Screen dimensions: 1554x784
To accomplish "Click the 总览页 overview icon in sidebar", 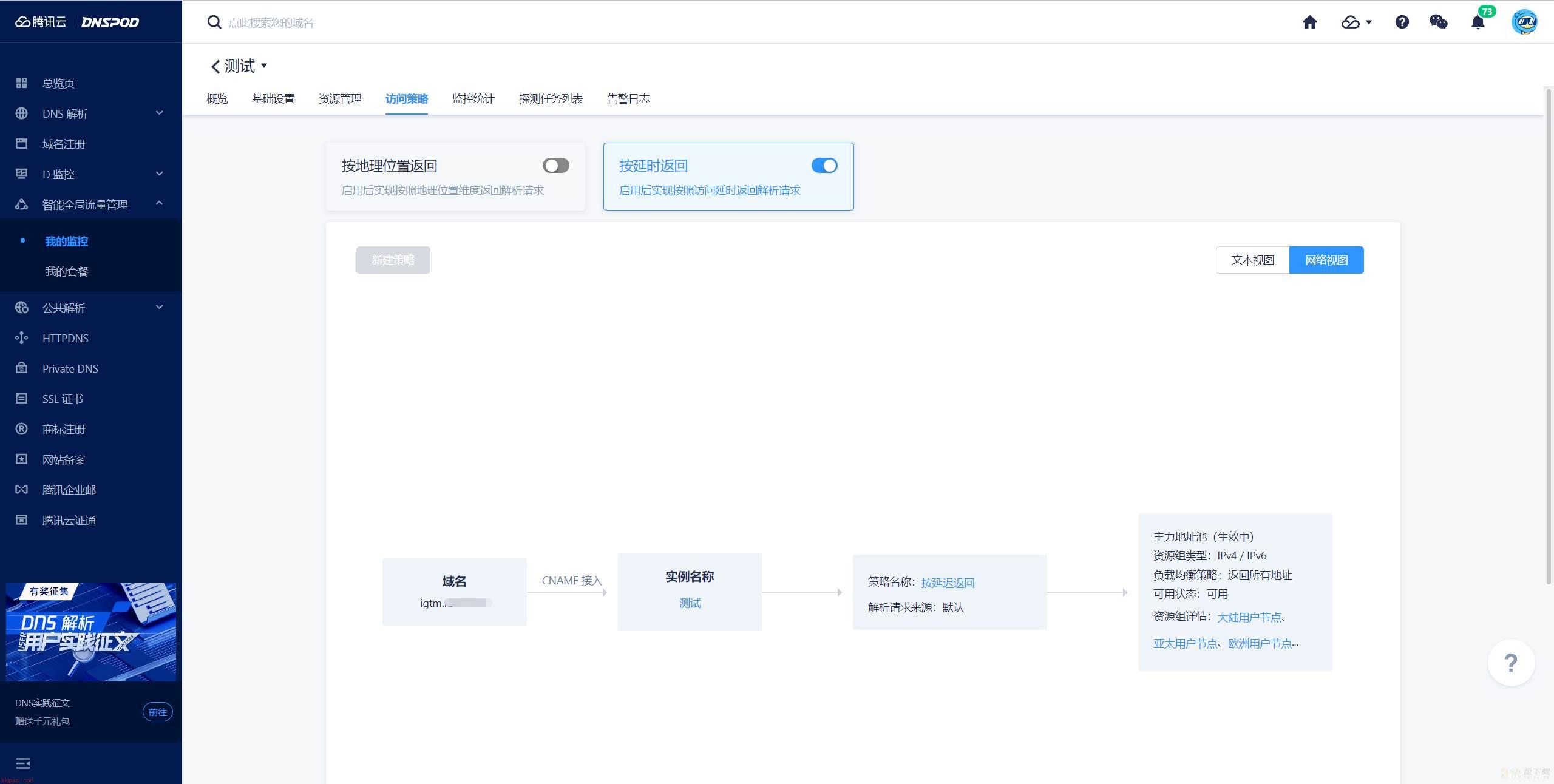I will point(21,83).
